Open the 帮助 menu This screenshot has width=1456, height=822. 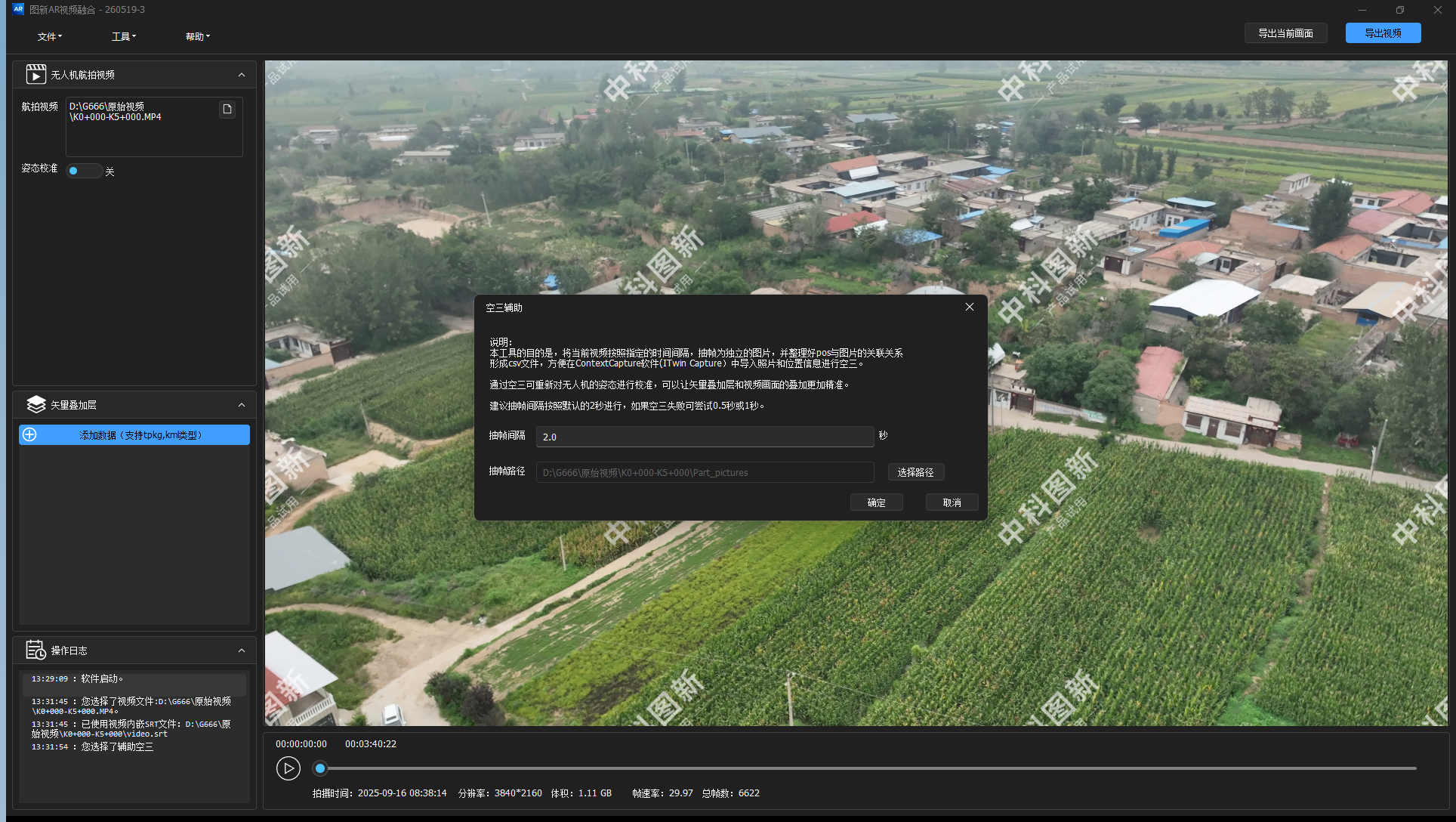click(198, 36)
